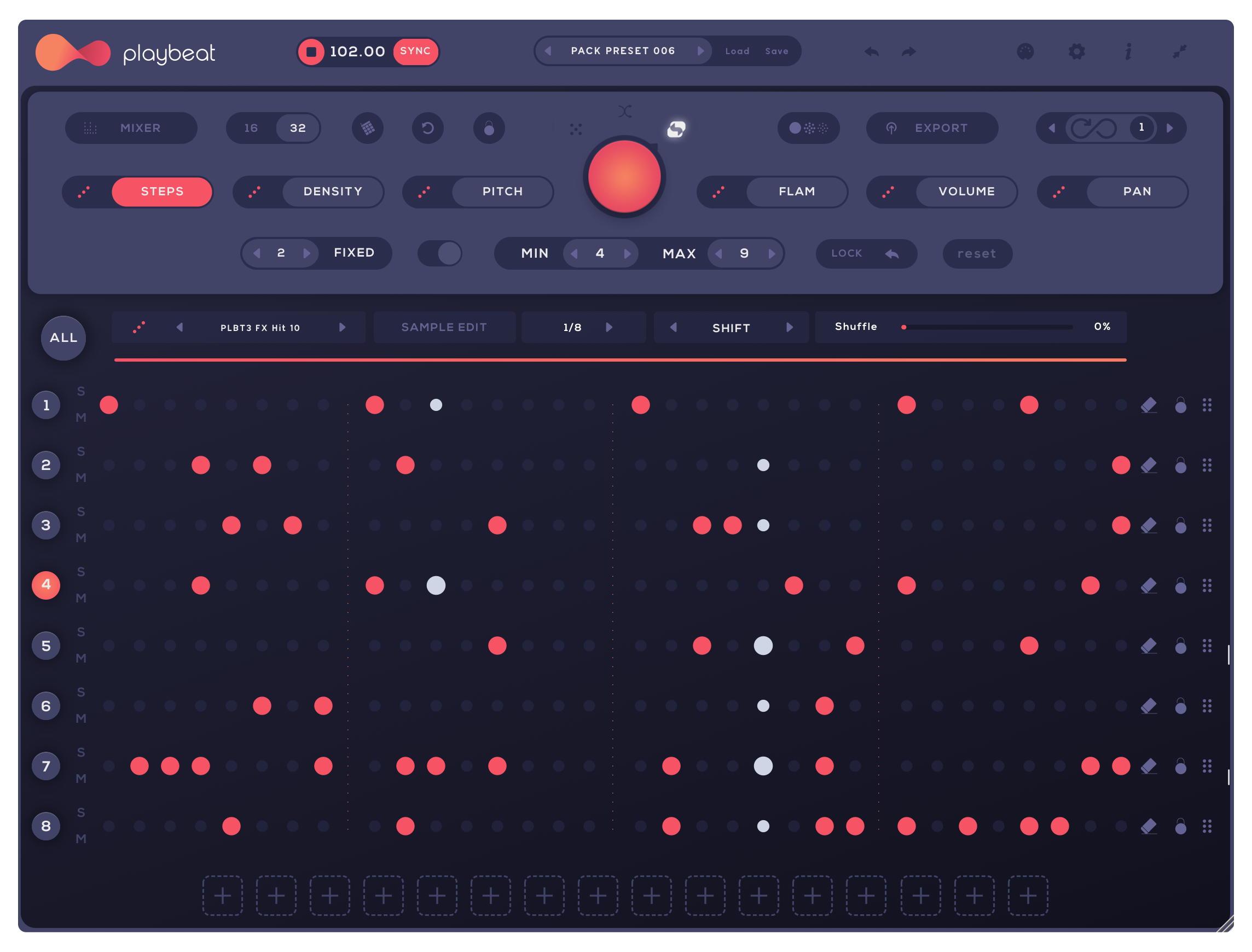Click the SAMPLE EDIT button
Viewport: 1252px width, 952px height.
click(444, 327)
